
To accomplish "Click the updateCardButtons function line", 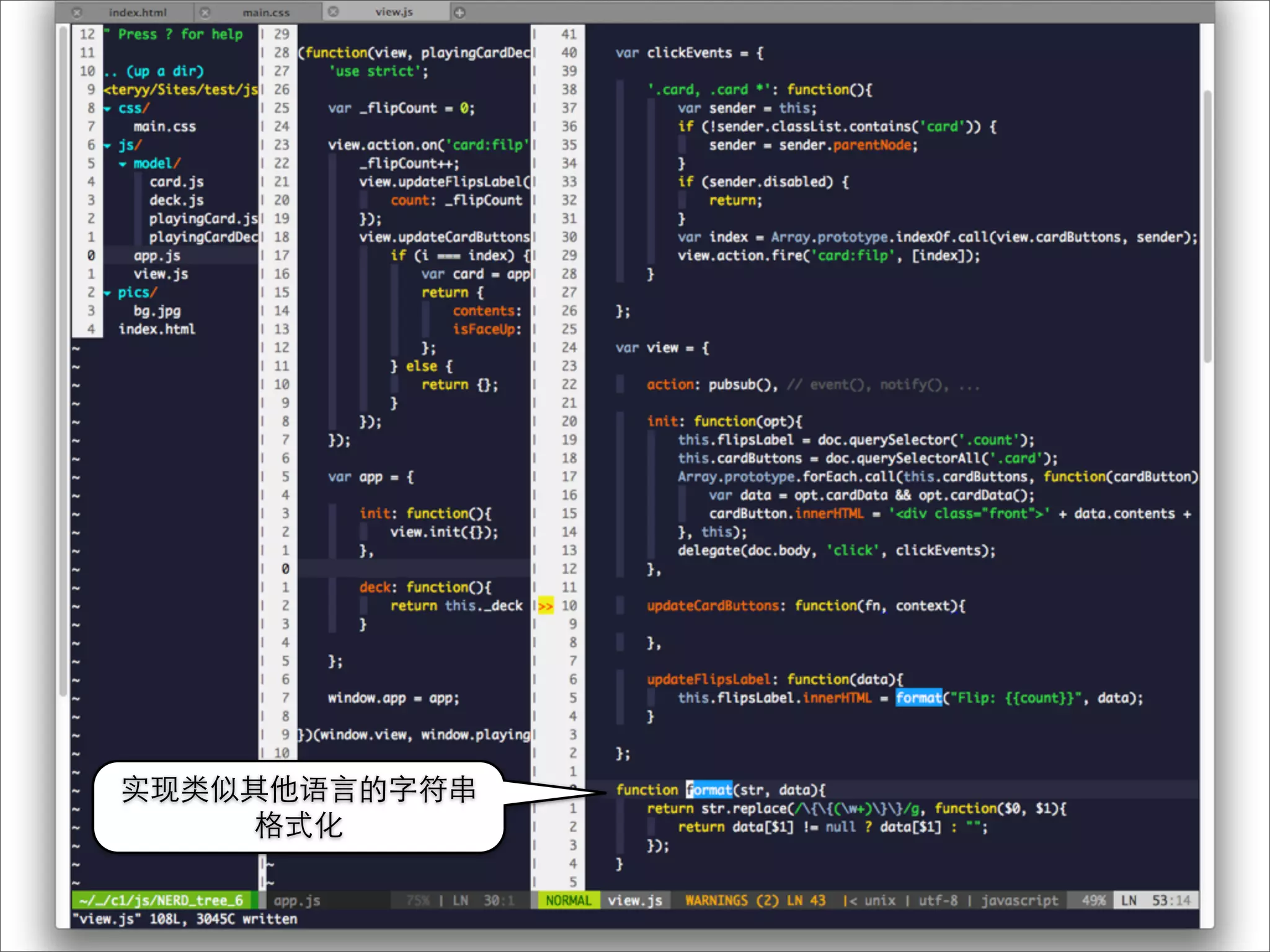I will click(x=806, y=606).
